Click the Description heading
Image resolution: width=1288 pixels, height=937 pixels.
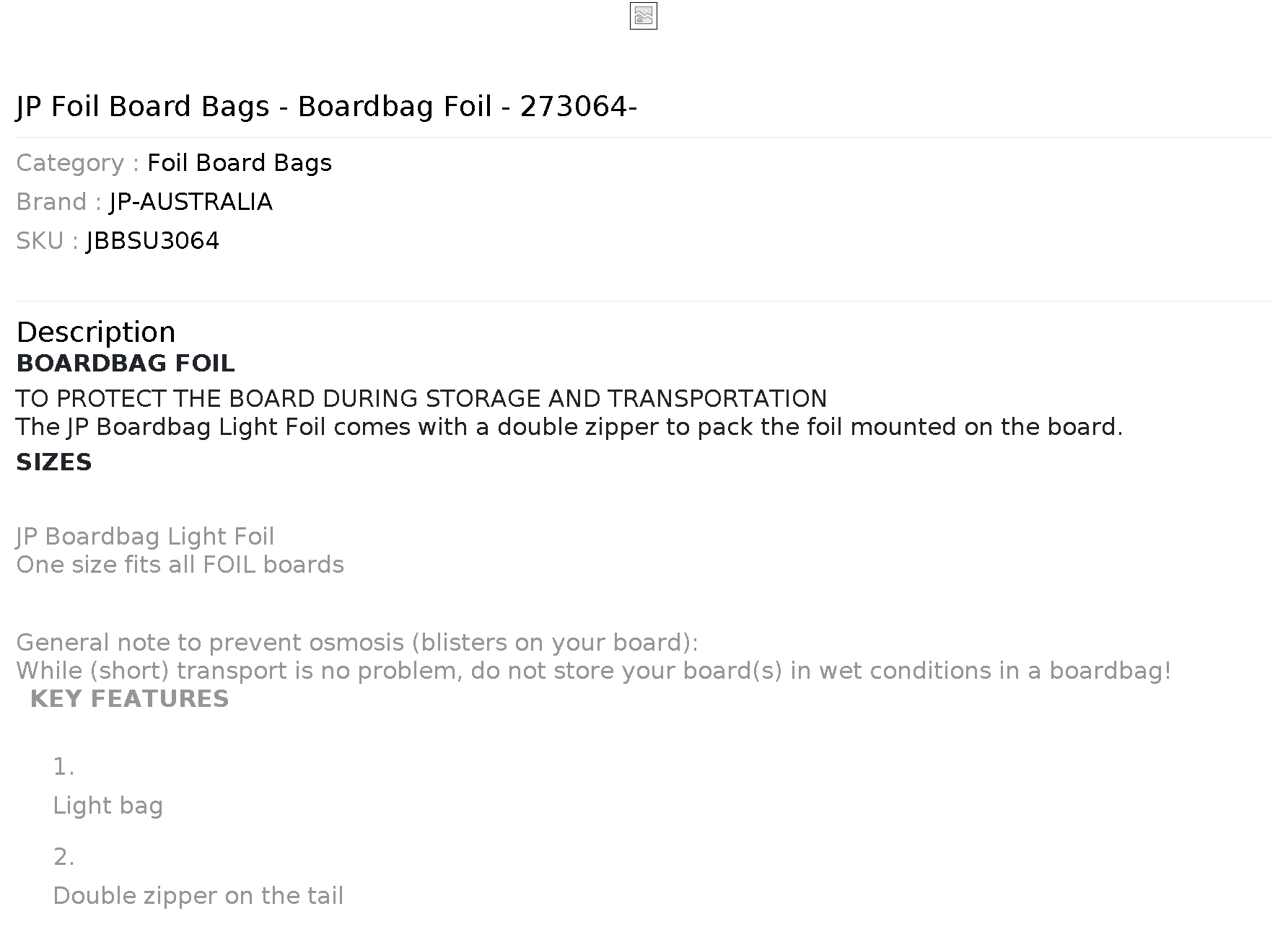pos(96,333)
